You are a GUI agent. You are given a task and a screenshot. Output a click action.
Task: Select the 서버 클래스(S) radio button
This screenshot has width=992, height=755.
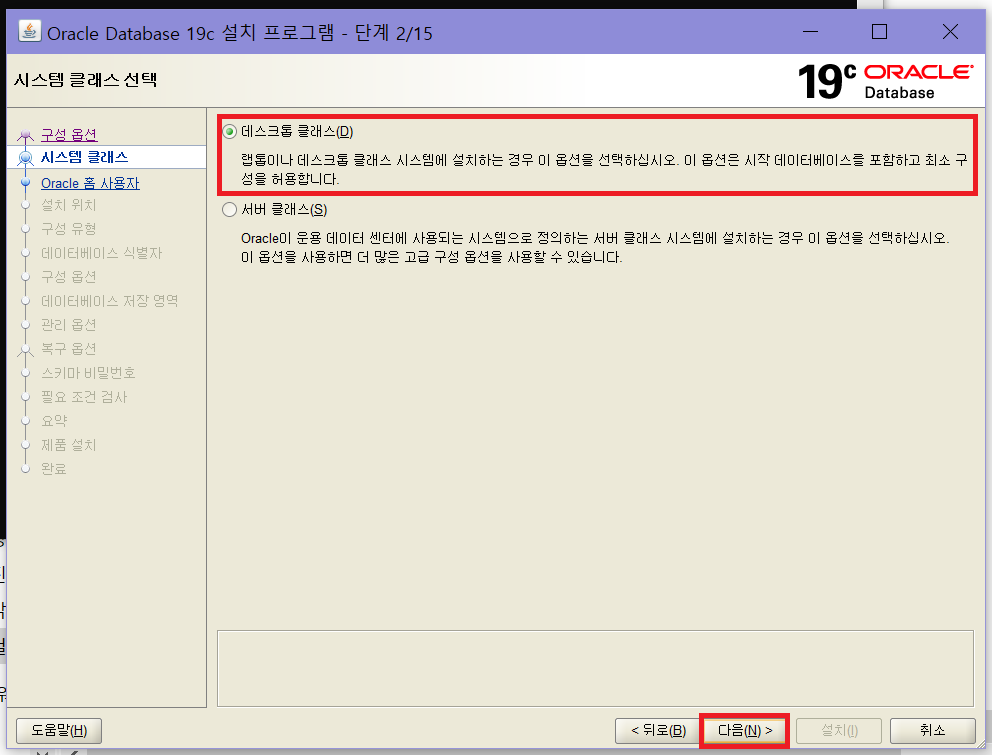pos(230,209)
